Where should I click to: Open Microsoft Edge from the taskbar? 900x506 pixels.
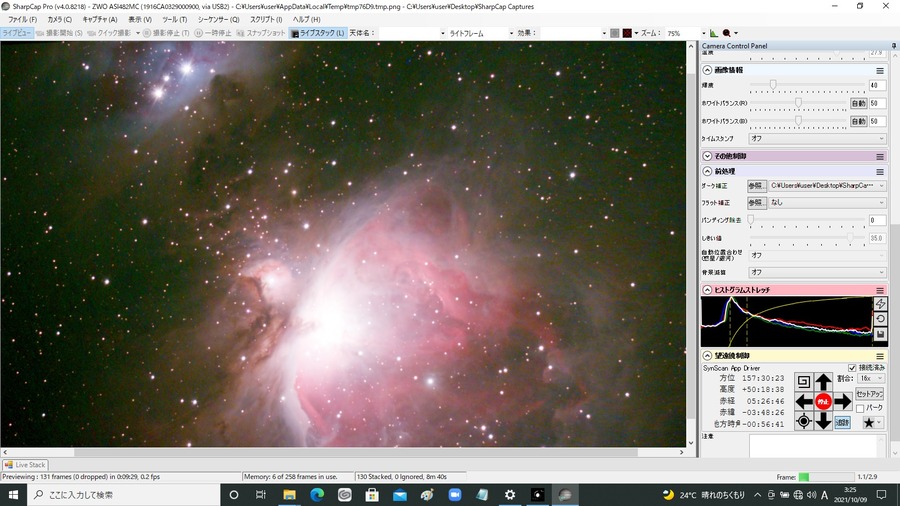coord(317,495)
